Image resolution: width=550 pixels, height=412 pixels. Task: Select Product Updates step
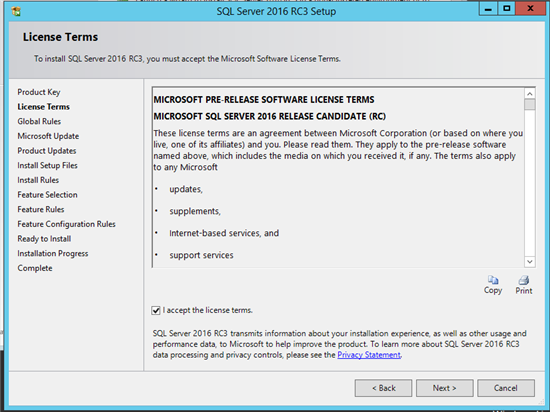click(47, 151)
